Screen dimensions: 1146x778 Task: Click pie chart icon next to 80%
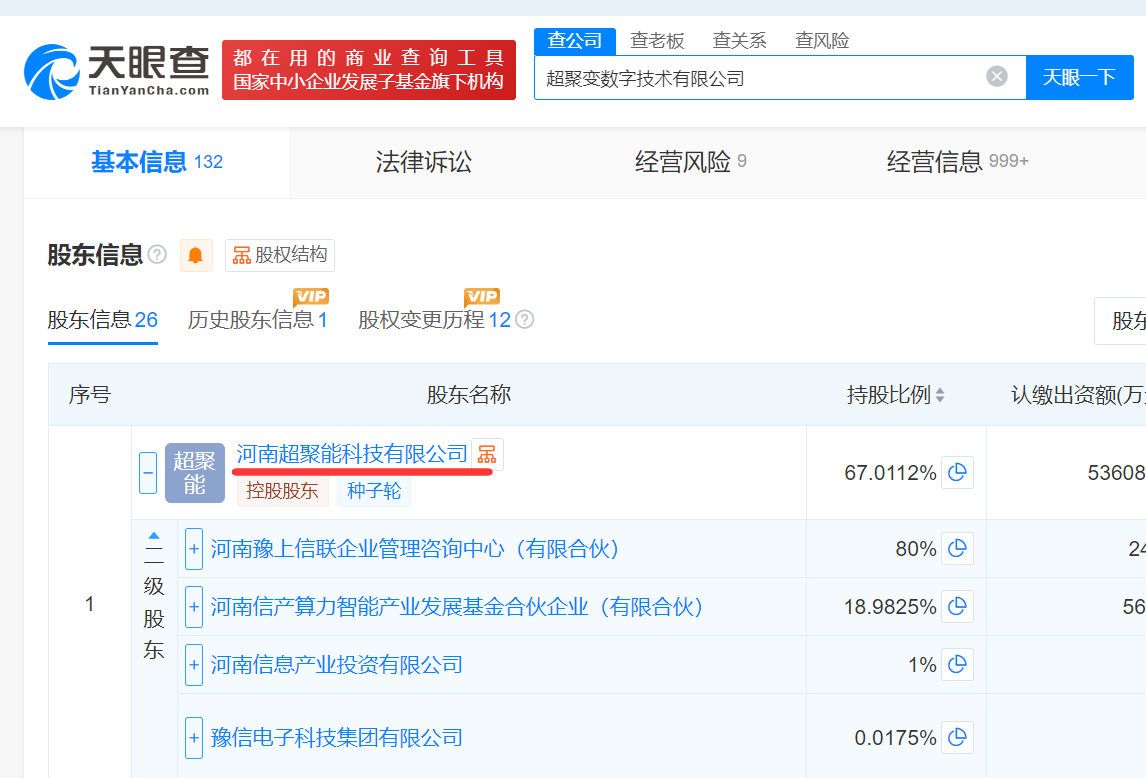957,549
